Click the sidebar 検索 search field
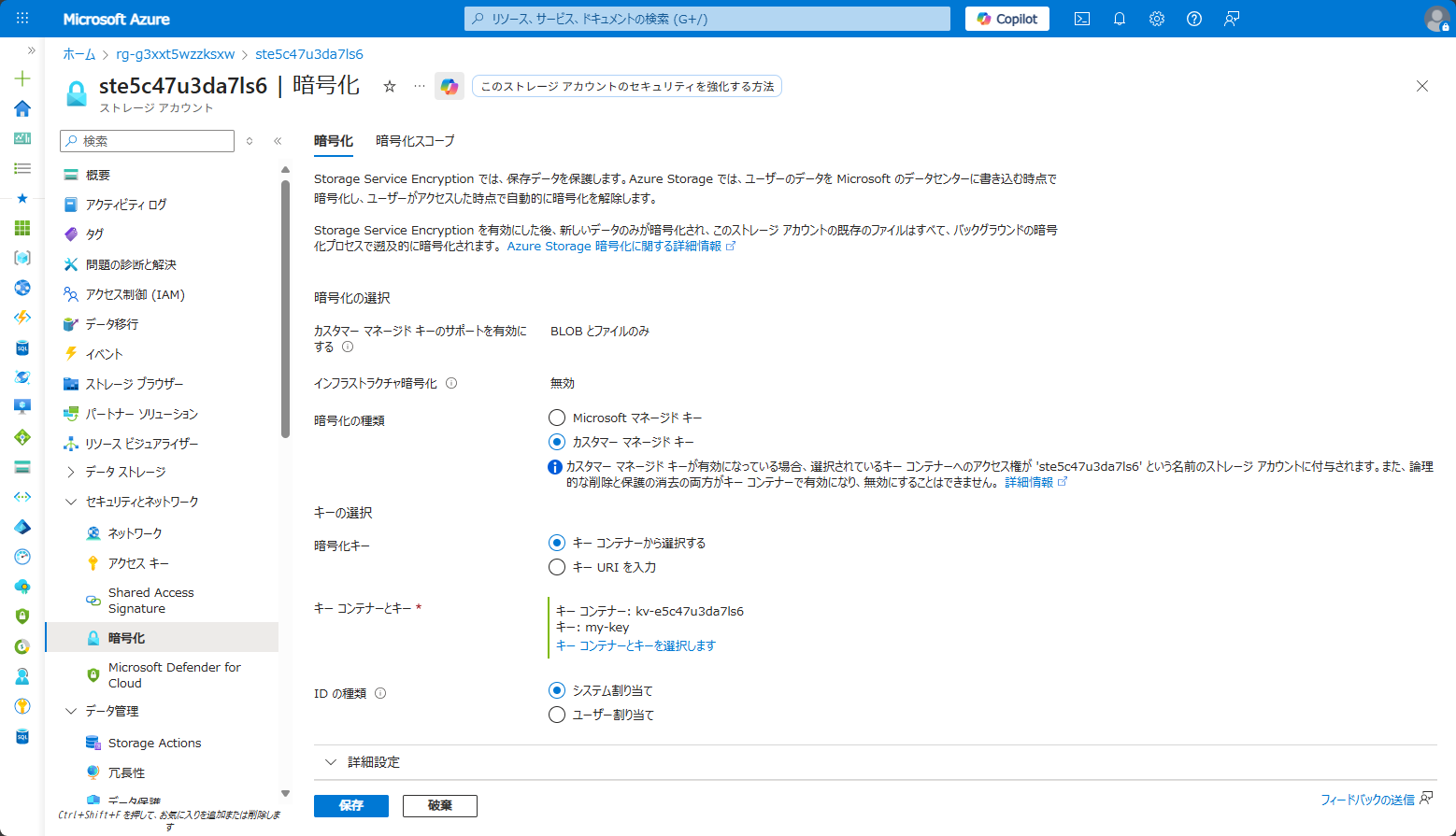The image size is (1456, 836). 147,140
